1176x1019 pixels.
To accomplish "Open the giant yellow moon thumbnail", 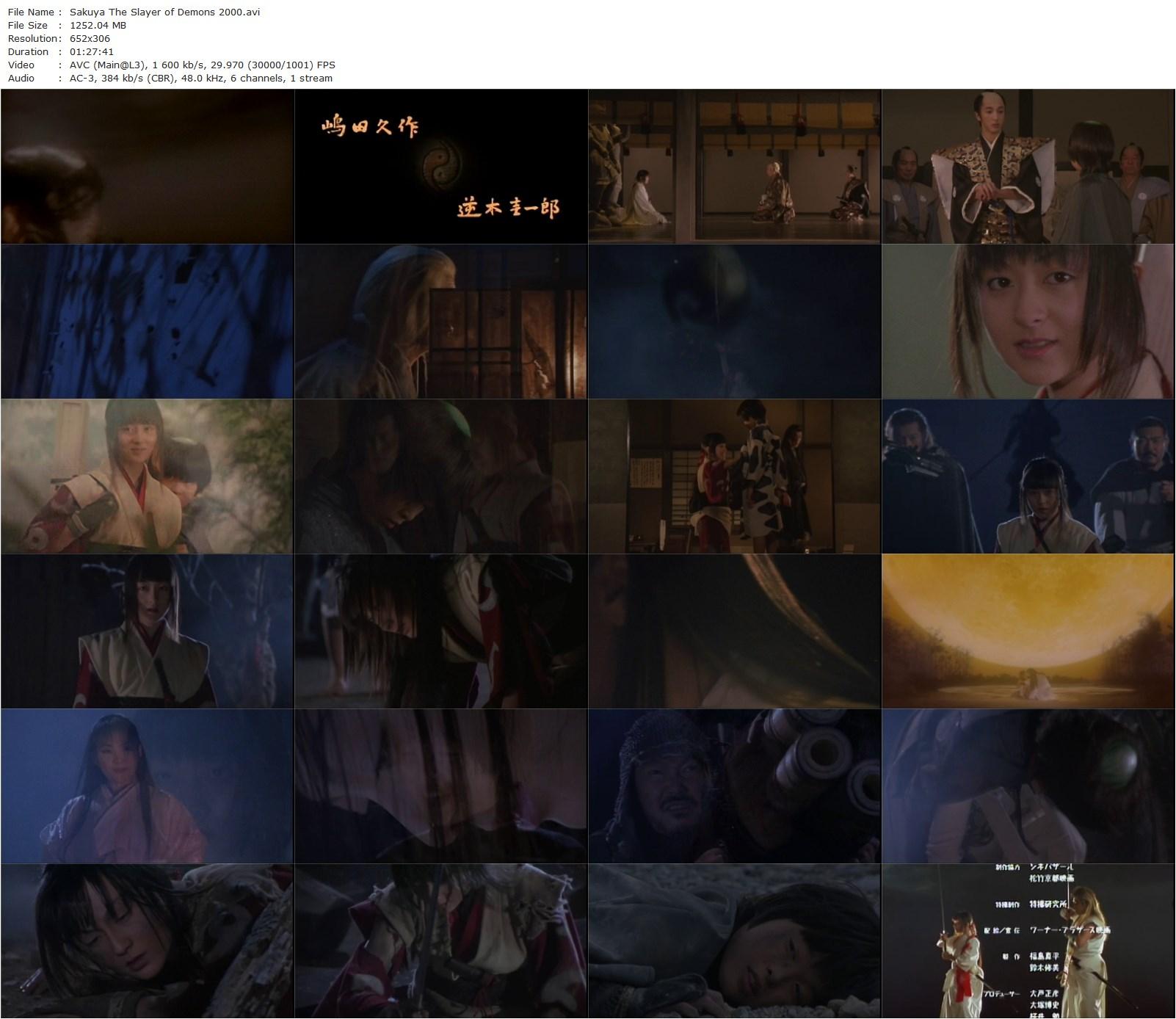I will coord(1028,631).
